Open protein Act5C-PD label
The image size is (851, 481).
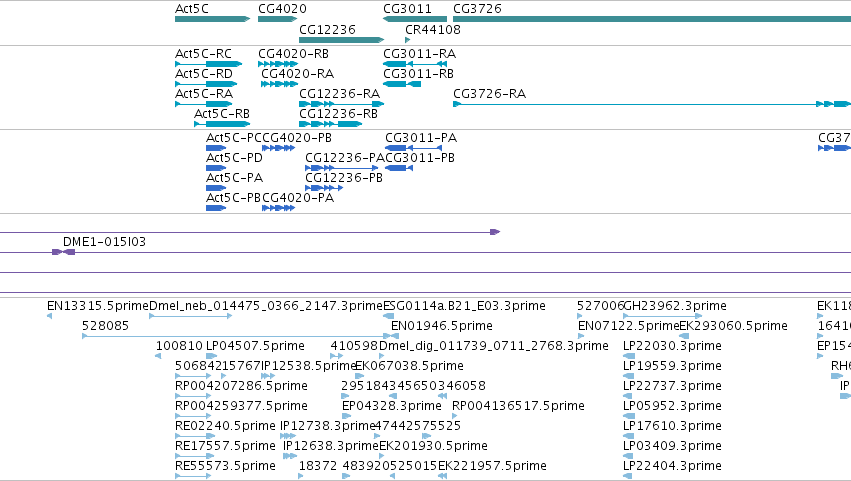pyautogui.click(x=234, y=158)
